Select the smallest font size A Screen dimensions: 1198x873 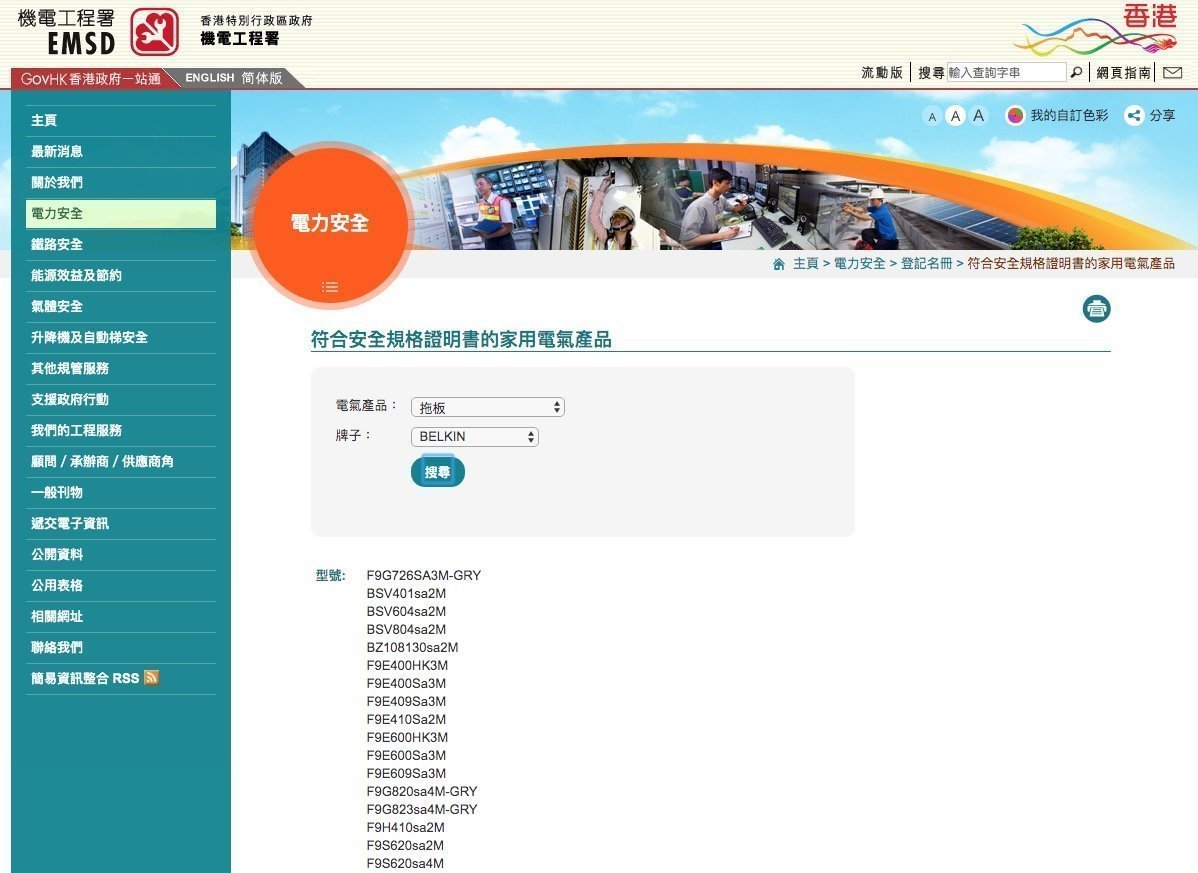click(931, 117)
